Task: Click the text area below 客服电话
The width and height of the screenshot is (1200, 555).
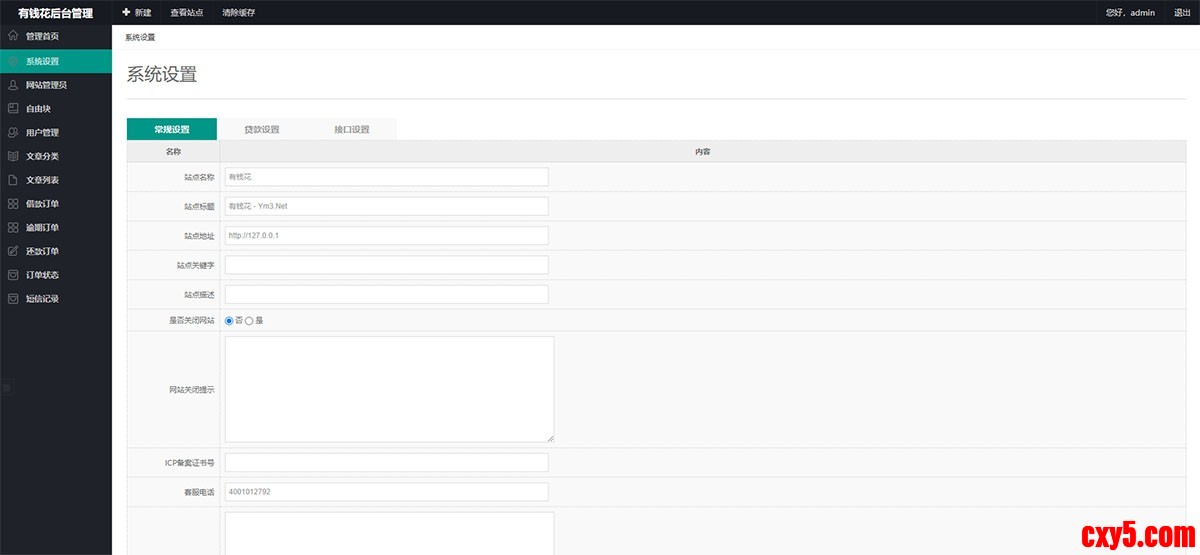Action: click(x=389, y=533)
